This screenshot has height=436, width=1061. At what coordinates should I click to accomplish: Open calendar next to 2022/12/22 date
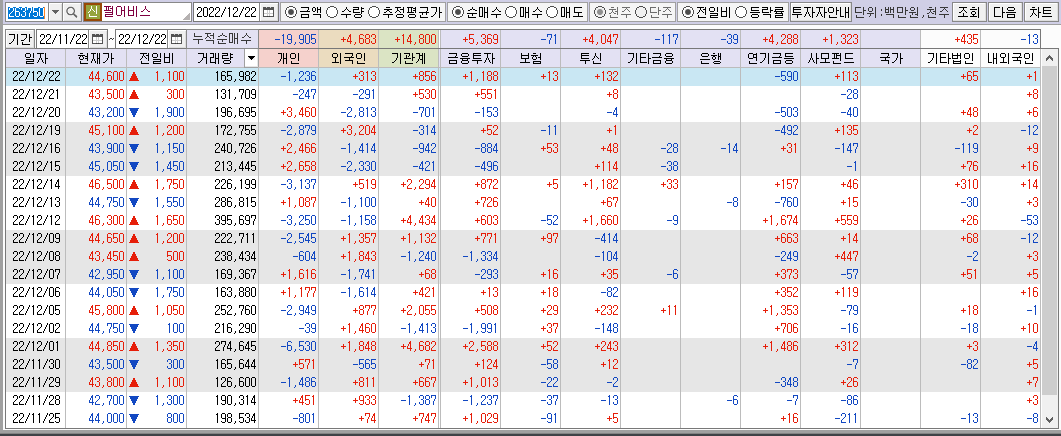[269, 12]
